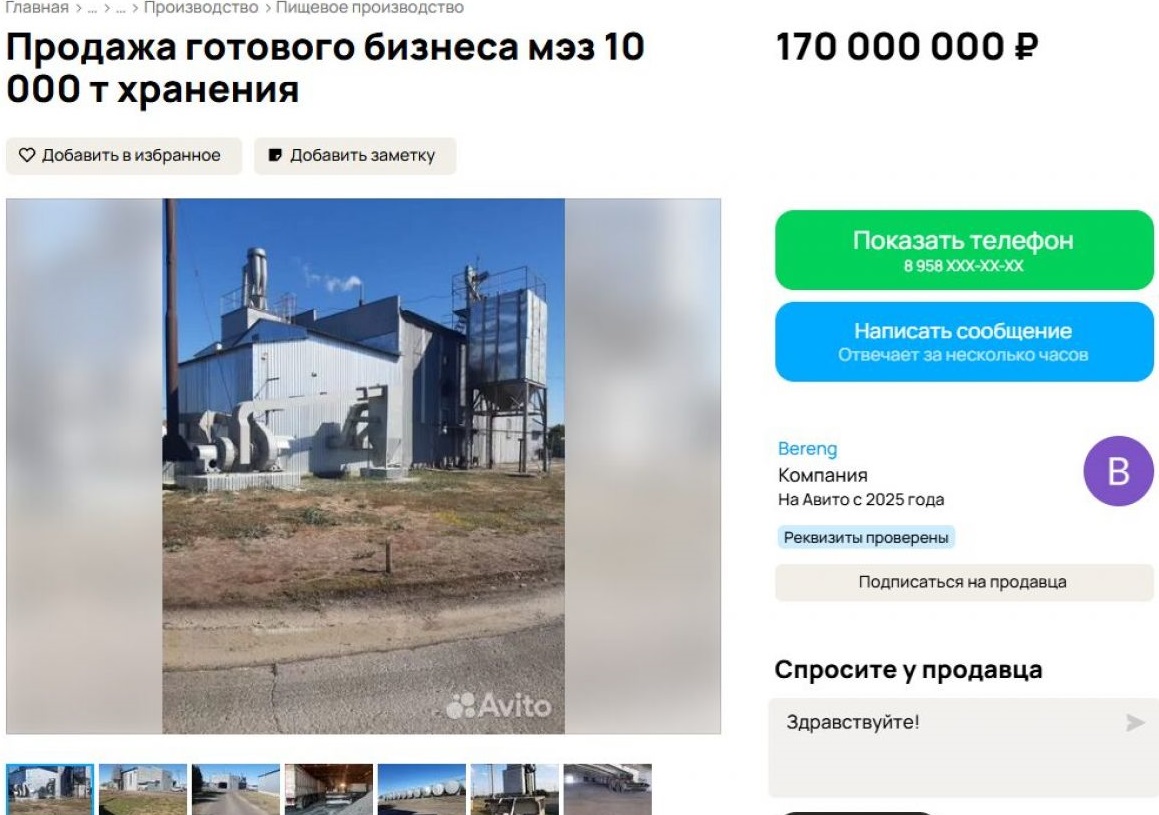Click the heart icon for favorites

point(27,155)
